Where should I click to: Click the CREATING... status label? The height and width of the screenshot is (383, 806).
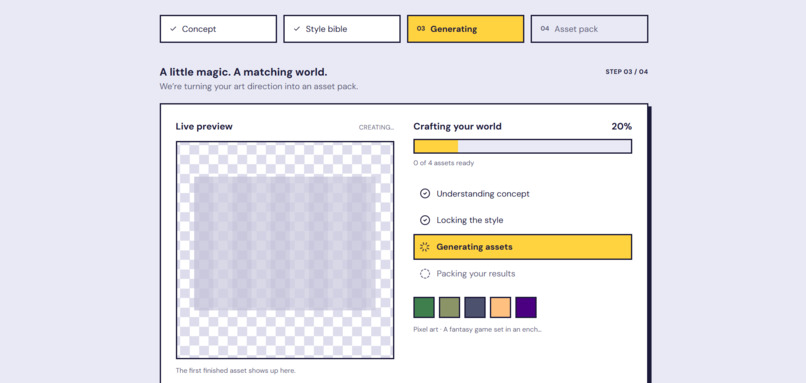tap(376, 127)
